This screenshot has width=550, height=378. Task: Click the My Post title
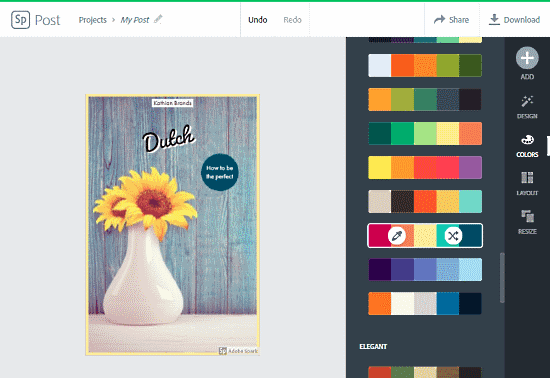point(135,20)
